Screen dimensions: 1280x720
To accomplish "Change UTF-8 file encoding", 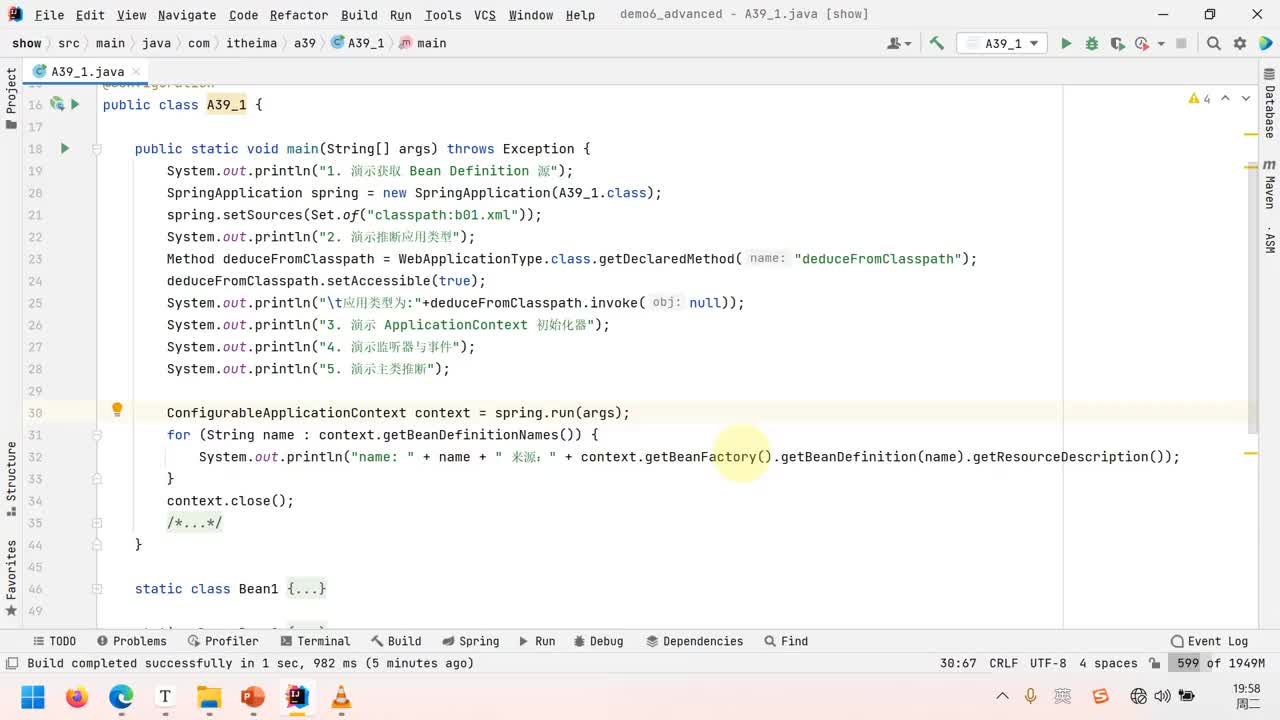I will (x=1048, y=663).
